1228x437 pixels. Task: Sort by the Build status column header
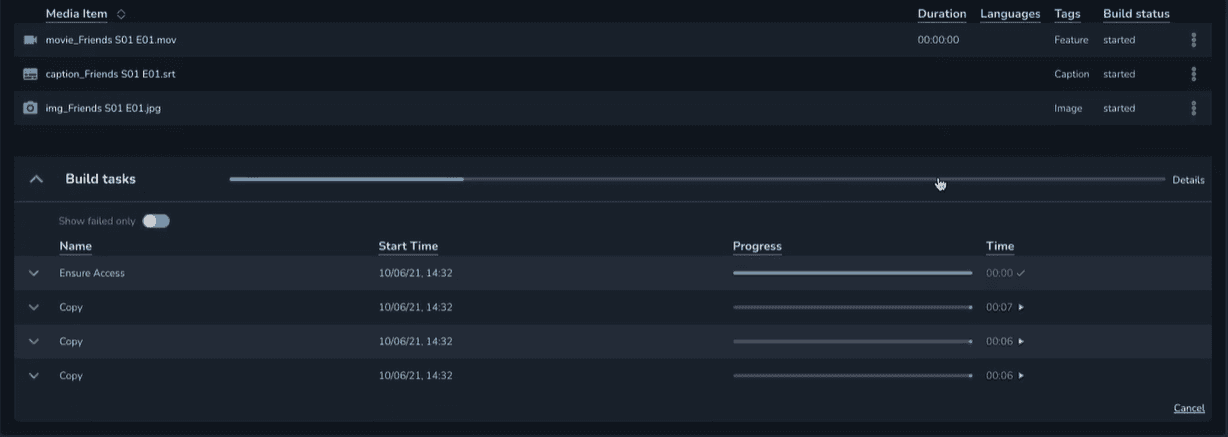coord(1136,14)
